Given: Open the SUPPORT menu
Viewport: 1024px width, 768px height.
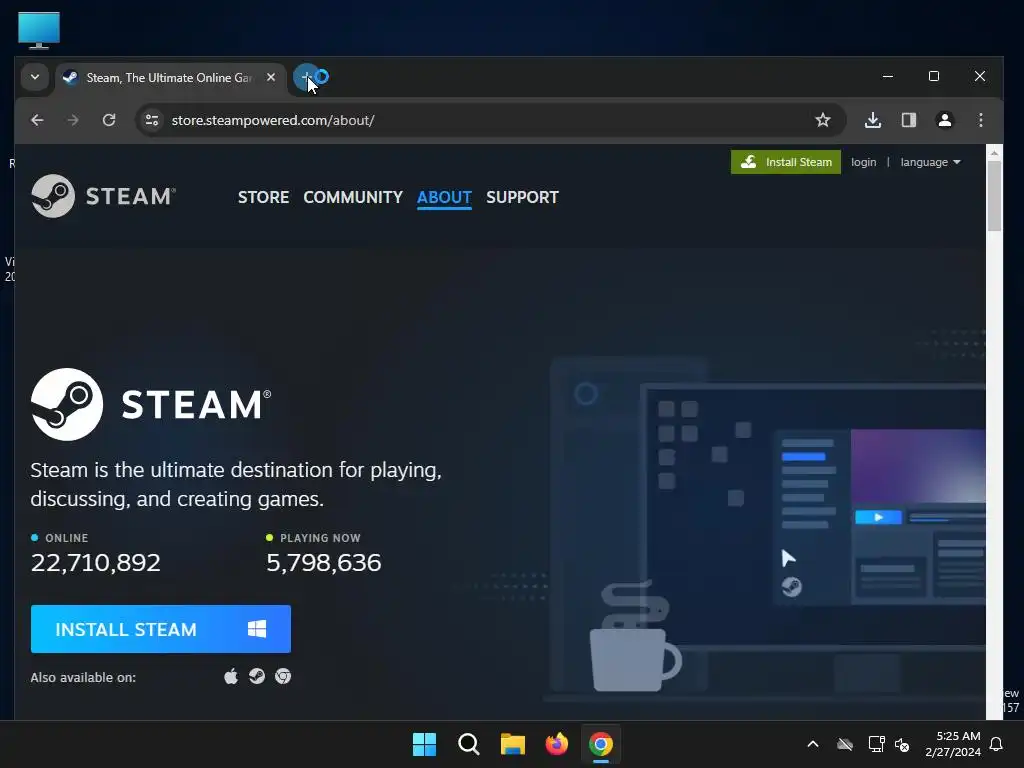Looking at the screenshot, I should click(x=522, y=197).
